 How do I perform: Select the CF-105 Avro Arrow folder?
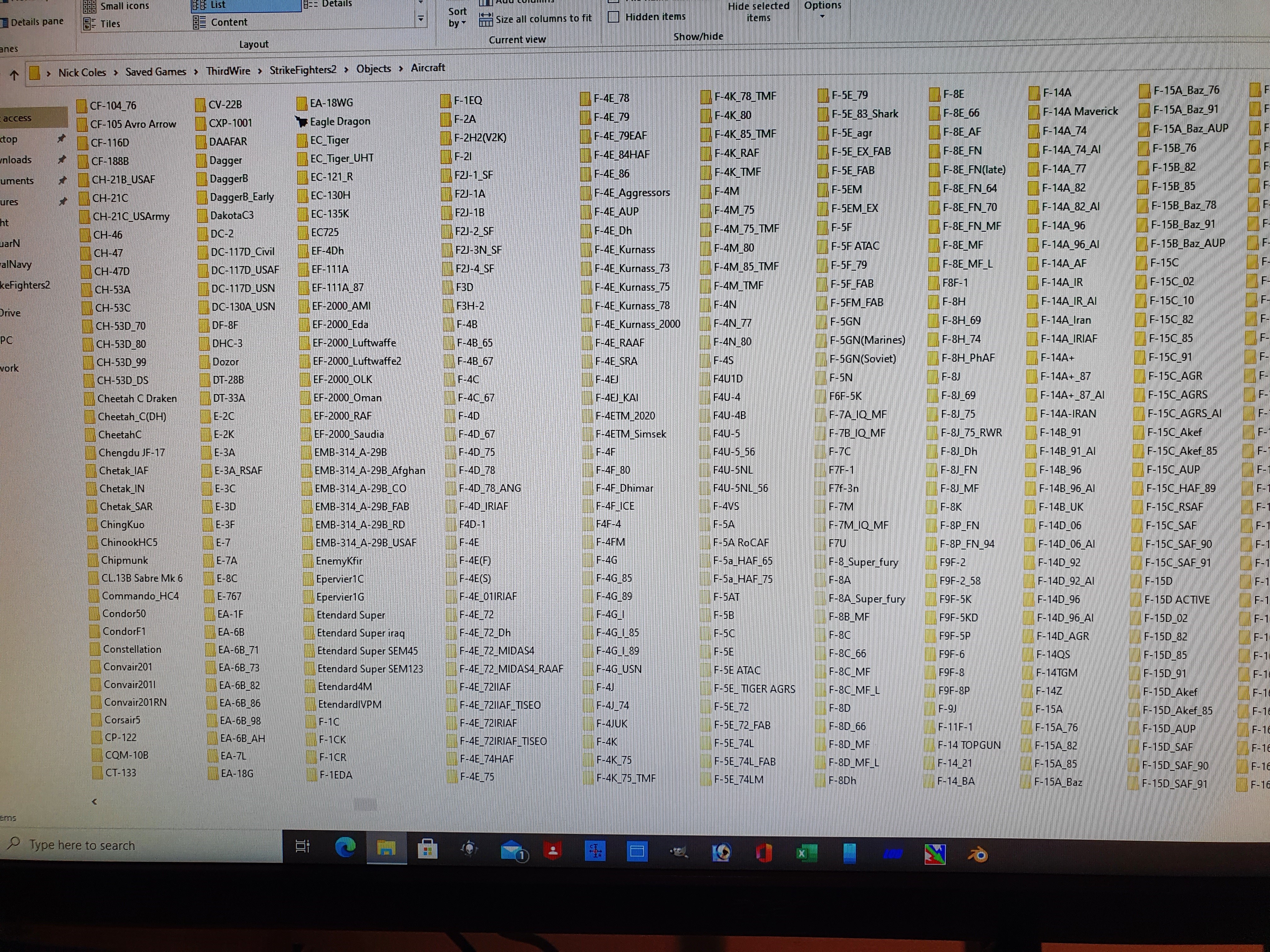pos(126,124)
